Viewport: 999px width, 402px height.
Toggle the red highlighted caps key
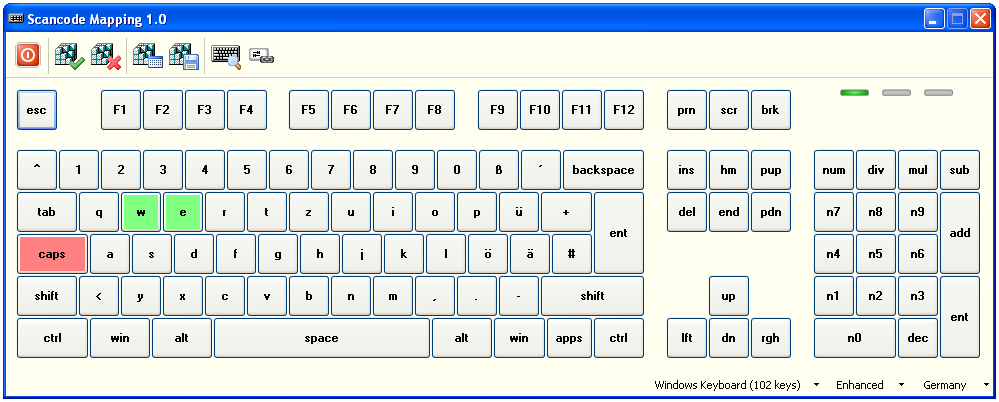[x=52, y=254]
